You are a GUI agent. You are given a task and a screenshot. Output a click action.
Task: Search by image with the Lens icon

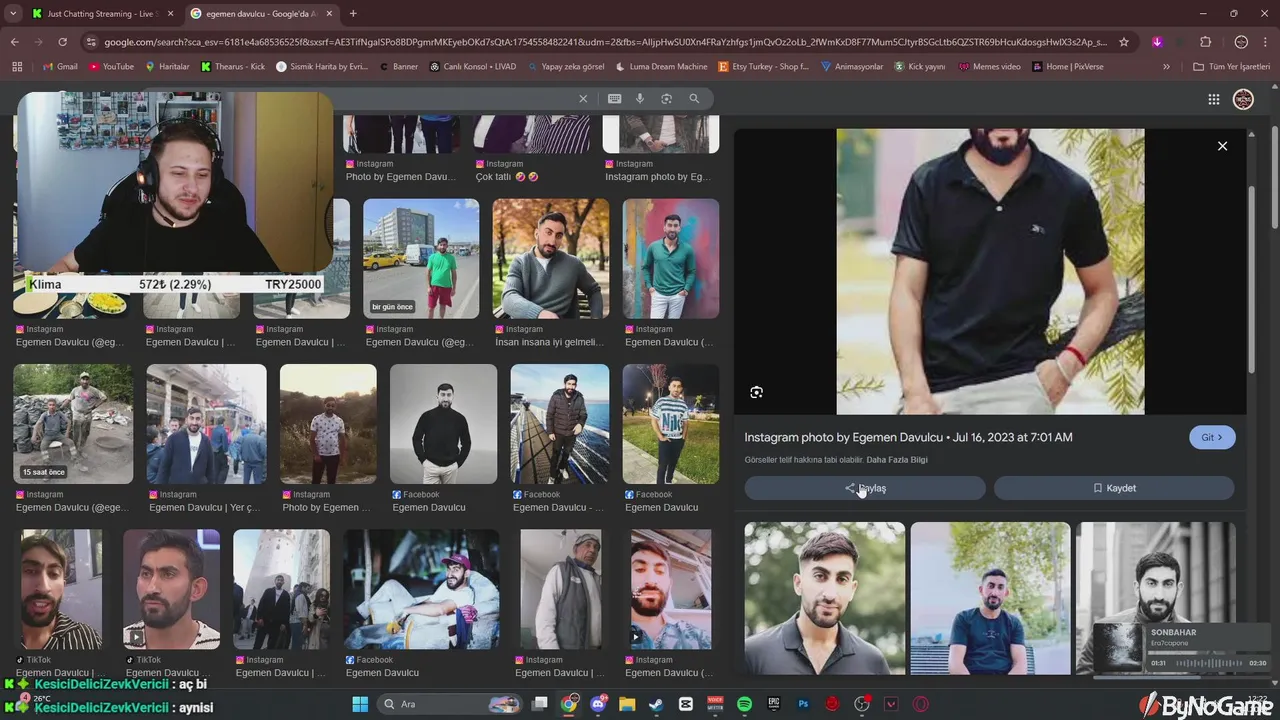point(667,99)
